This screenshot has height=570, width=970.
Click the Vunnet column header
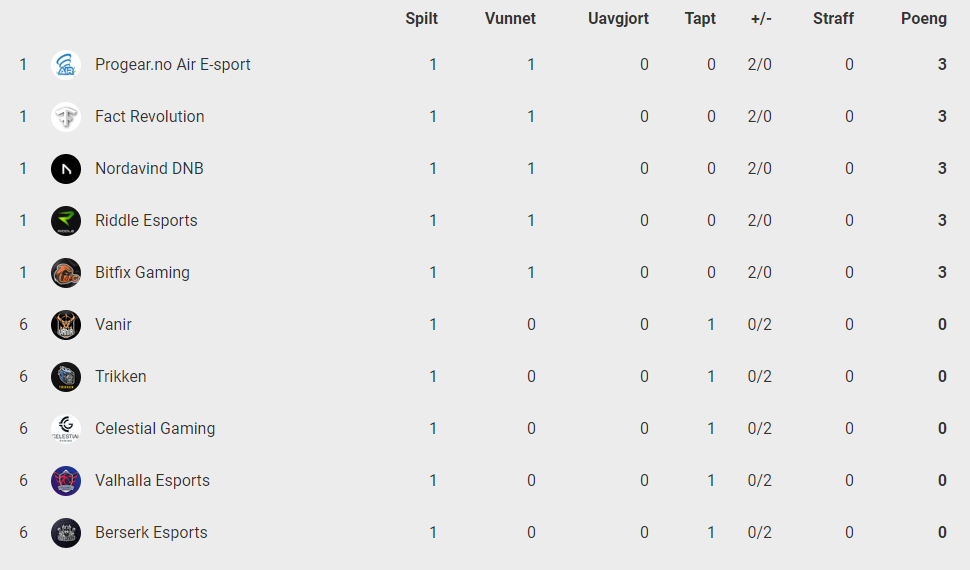(x=510, y=19)
